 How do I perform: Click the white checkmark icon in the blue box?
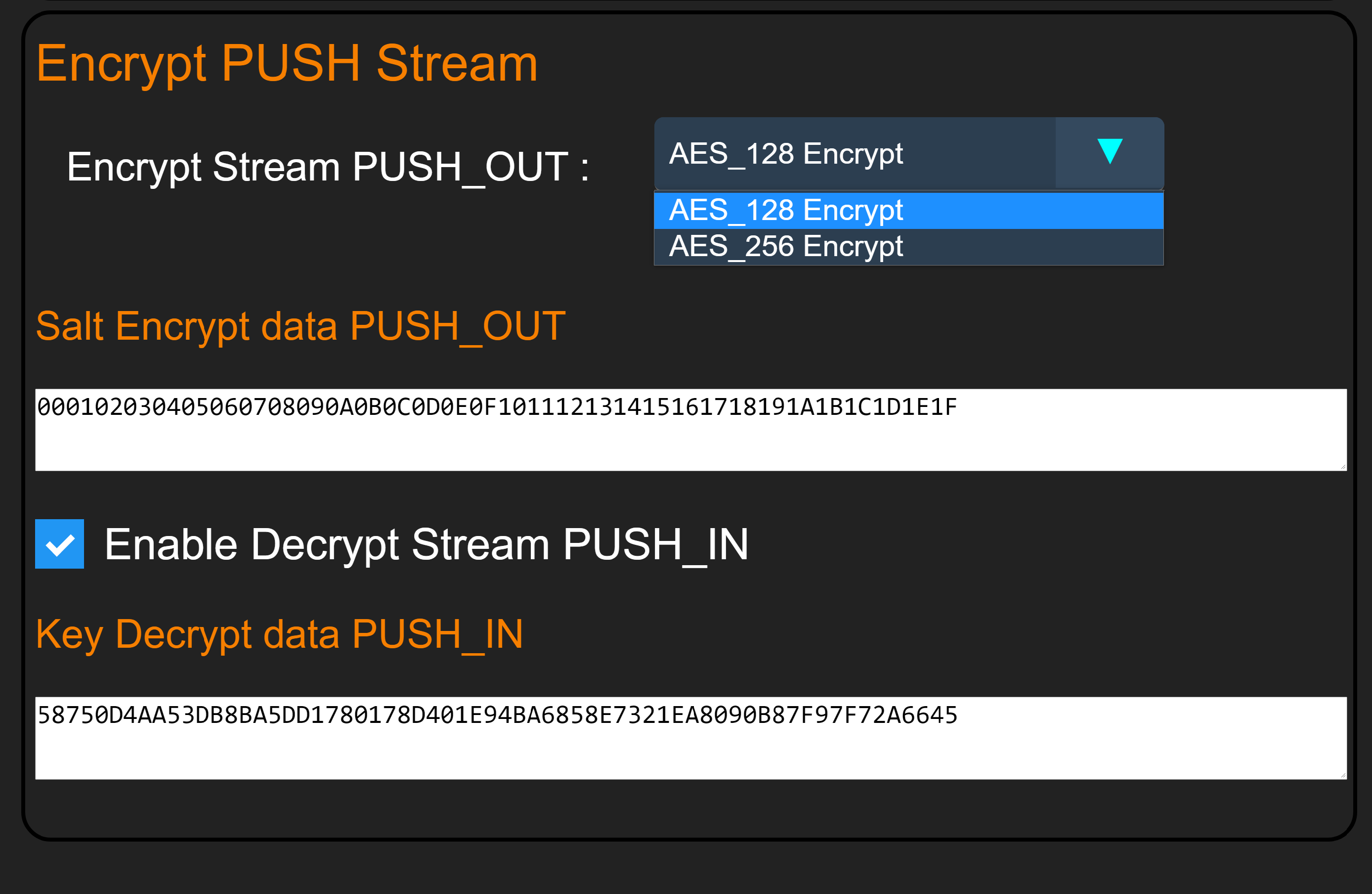[x=60, y=545]
